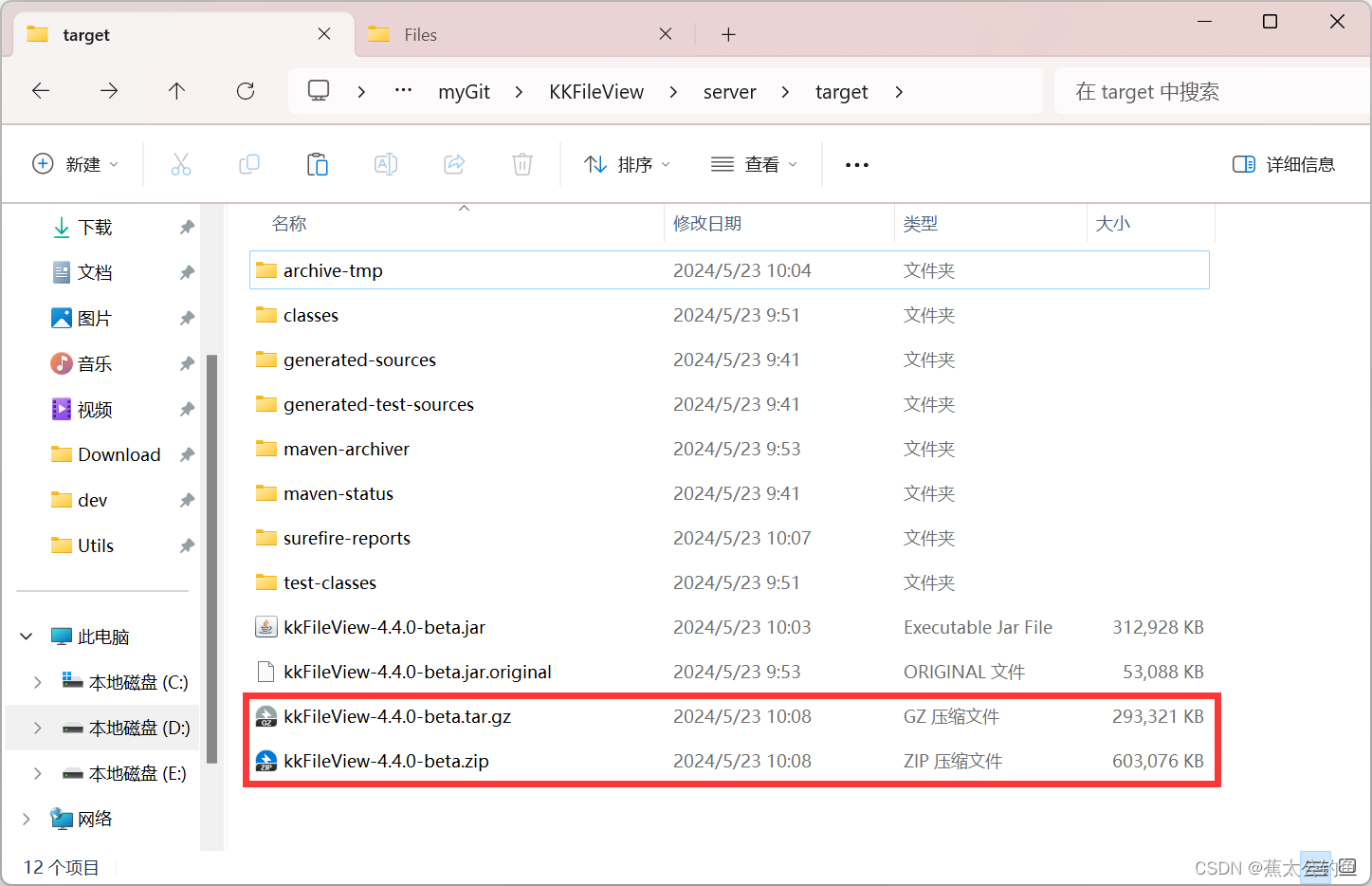The height and width of the screenshot is (886, 1372).
Task: Open the 排序 sort dropdown
Action: pos(627,163)
